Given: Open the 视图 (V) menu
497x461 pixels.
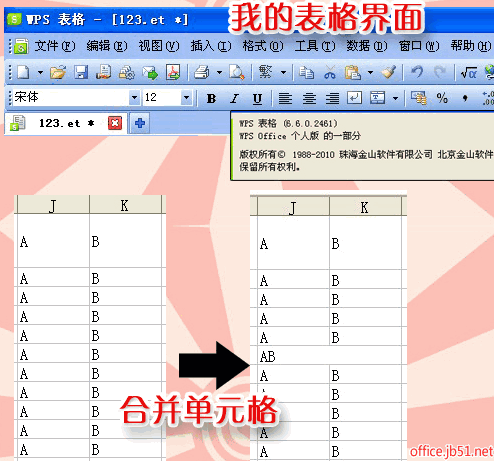Looking at the screenshot, I should (x=159, y=46).
